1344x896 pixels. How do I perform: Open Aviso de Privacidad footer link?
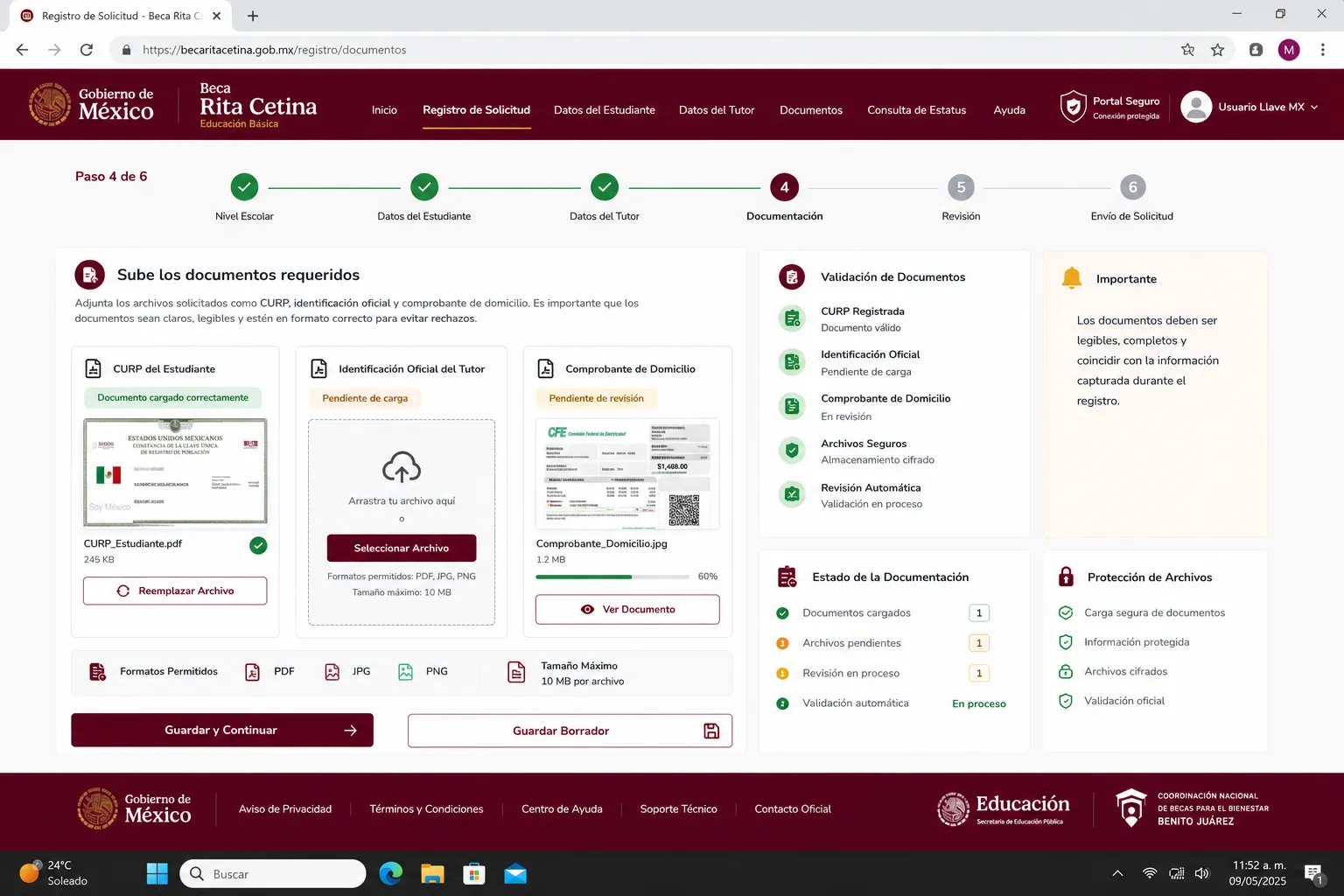click(x=285, y=809)
